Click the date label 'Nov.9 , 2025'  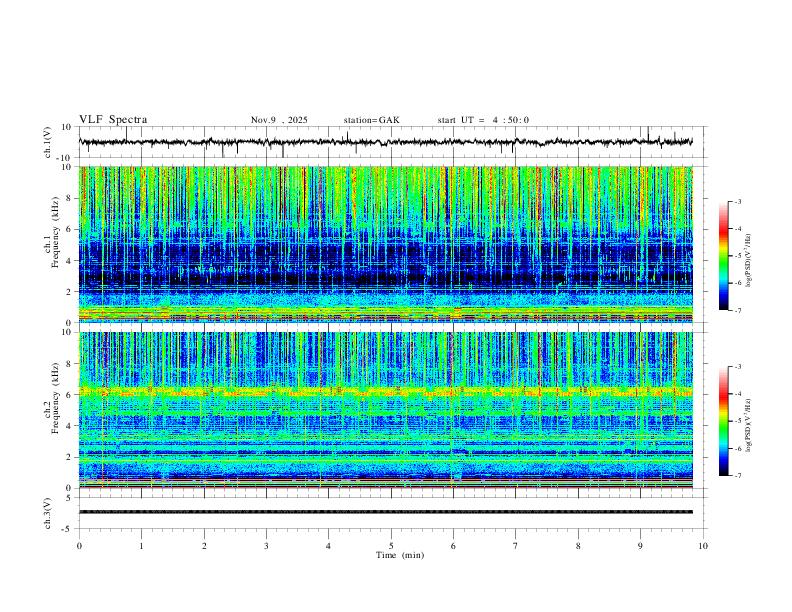(279, 120)
